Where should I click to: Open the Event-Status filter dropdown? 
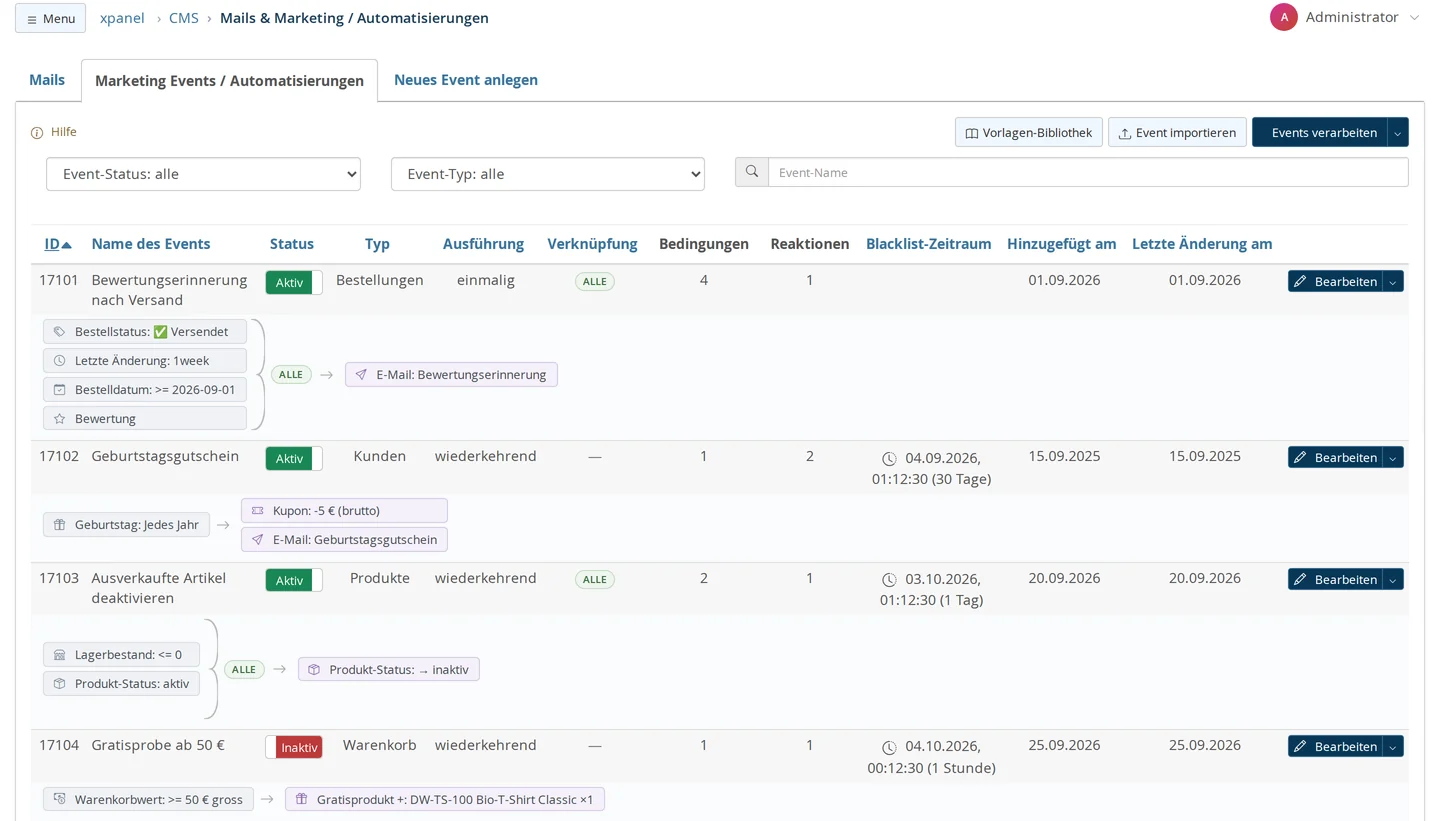pos(203,174)
